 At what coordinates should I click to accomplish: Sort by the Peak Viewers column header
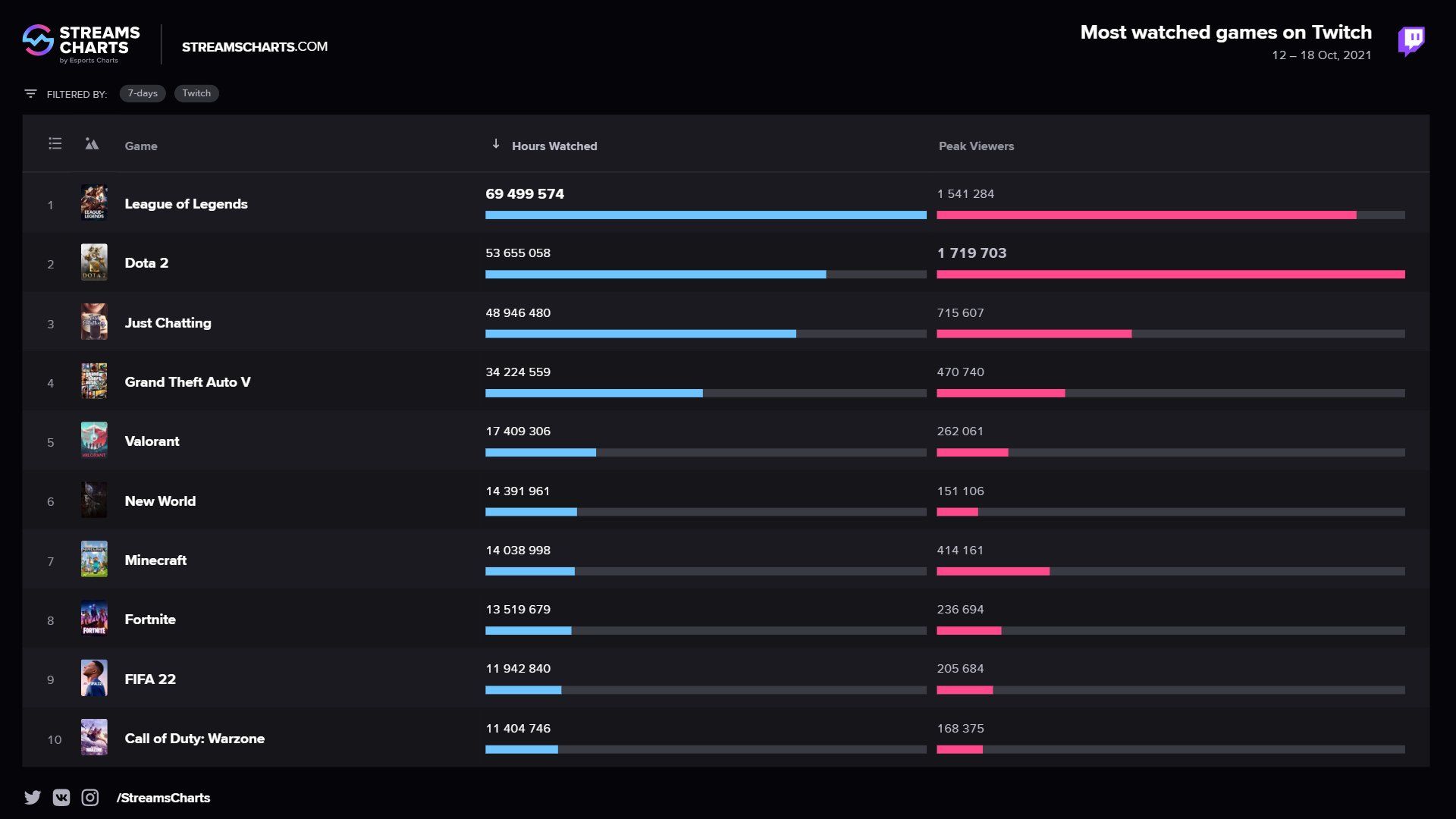[x=977, y=146]
